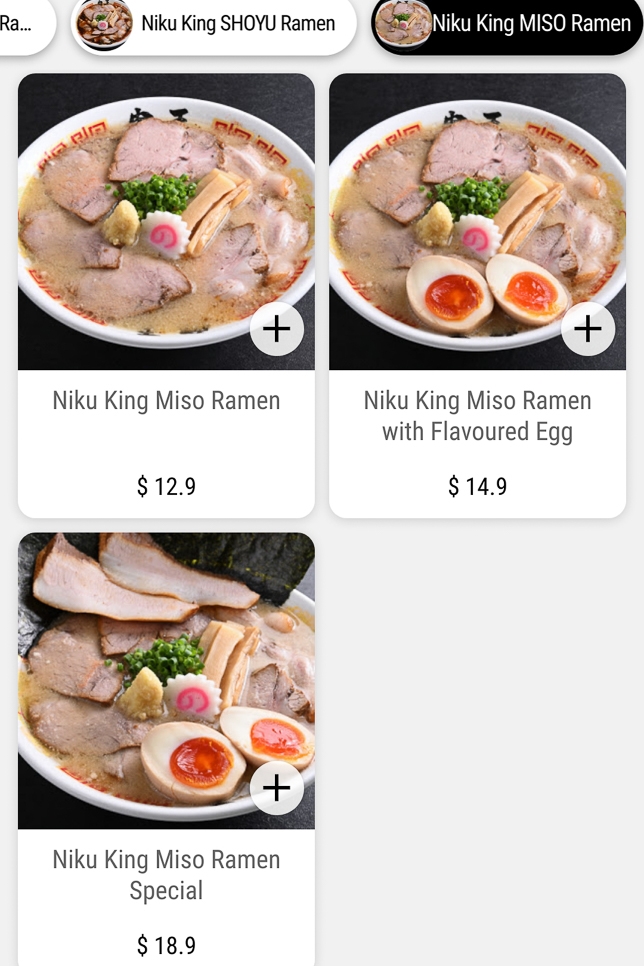The image size is (644, 966).
Task: Click the "Niku King Miso Ramen" title
Action: [x=166, y=401]
